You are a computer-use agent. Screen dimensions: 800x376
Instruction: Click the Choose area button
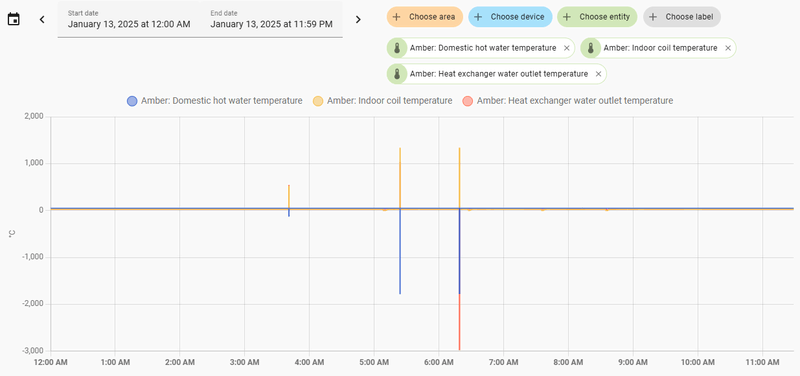(x=424, y=17)
